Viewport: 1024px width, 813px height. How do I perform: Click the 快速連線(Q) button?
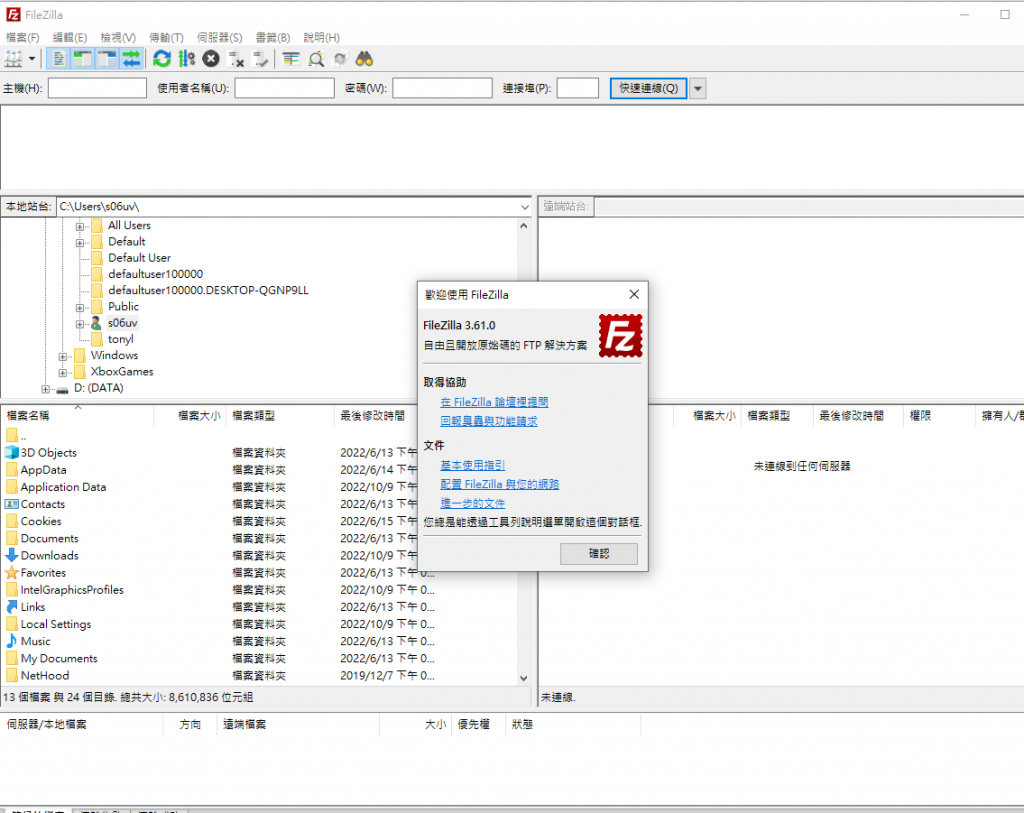(648, 88)
